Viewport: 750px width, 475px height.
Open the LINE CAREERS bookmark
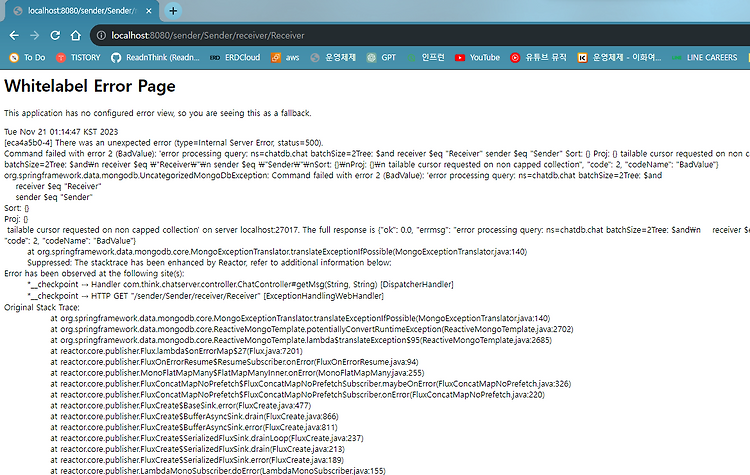click(x=705, y=57)
